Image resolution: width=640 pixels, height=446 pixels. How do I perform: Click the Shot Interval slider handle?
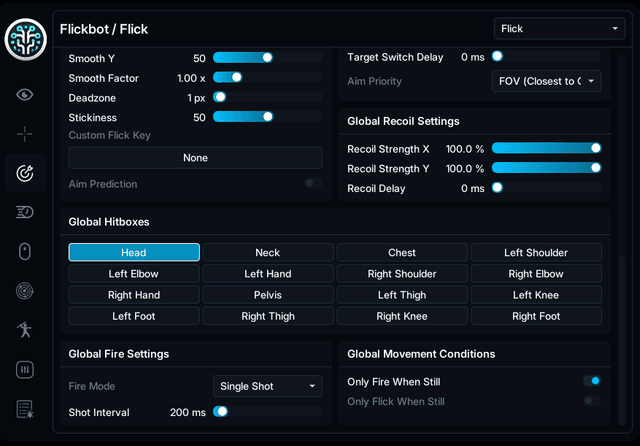(222, 411)
